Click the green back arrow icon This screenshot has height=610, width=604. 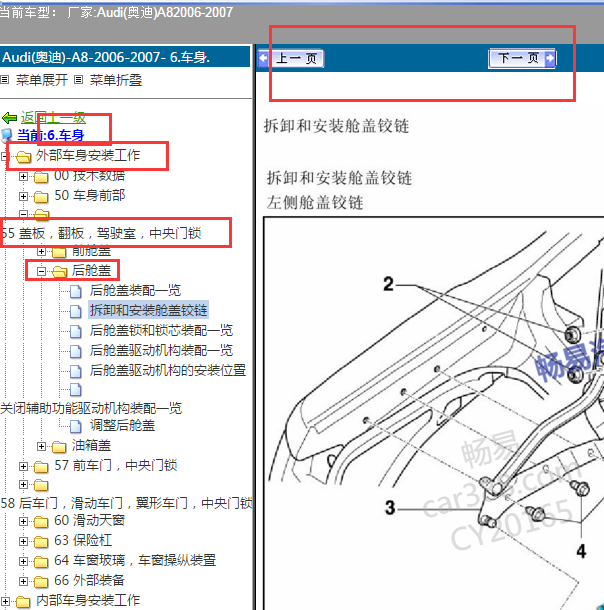9,117
